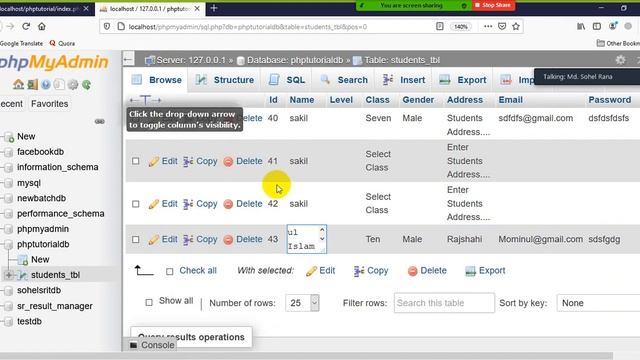This screenshot has width=640, height=360.
Task: Tick checkbox for row 41
Action: click(136, 161)
